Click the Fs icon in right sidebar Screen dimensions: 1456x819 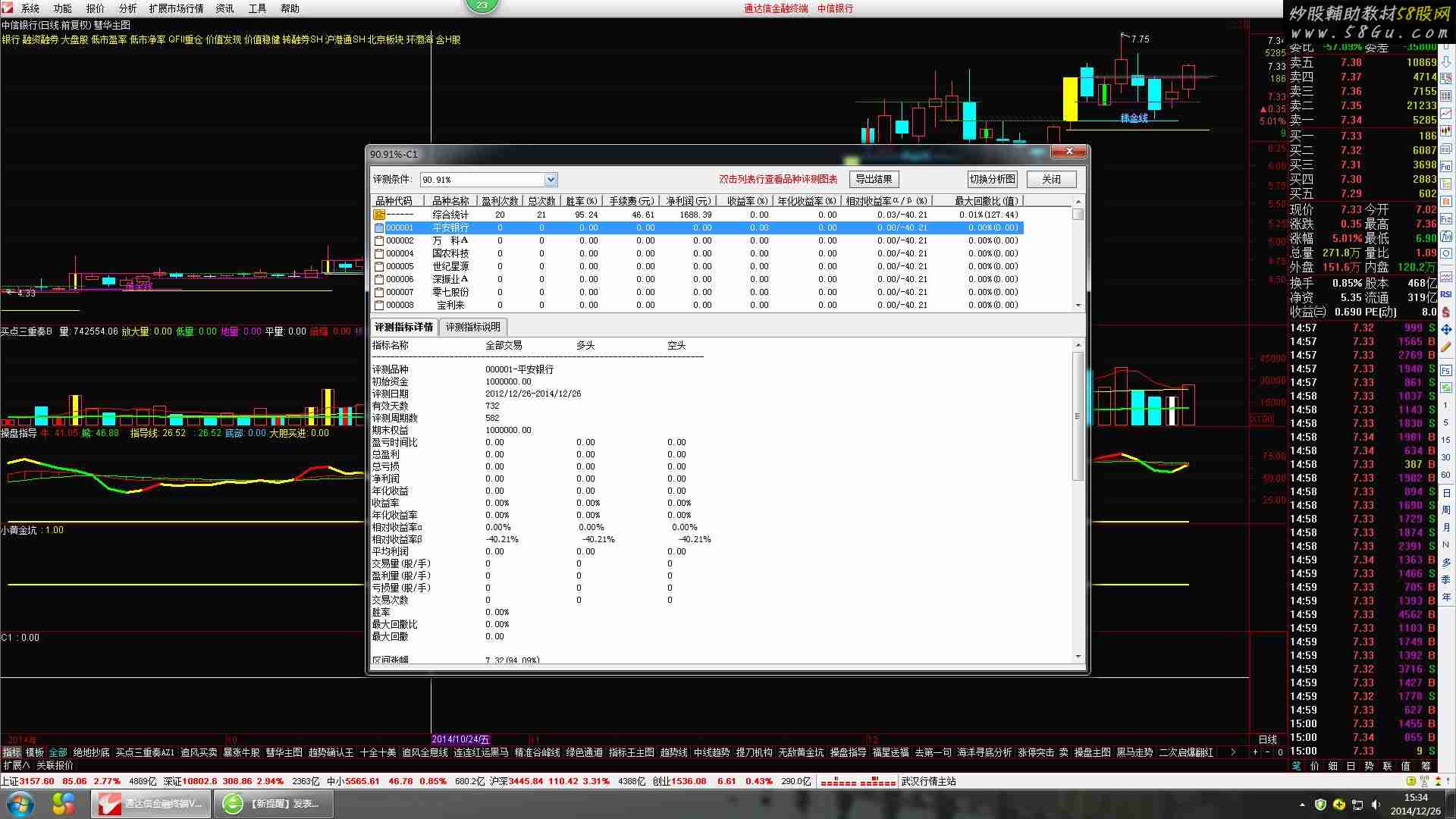(x=1446, y=371)
